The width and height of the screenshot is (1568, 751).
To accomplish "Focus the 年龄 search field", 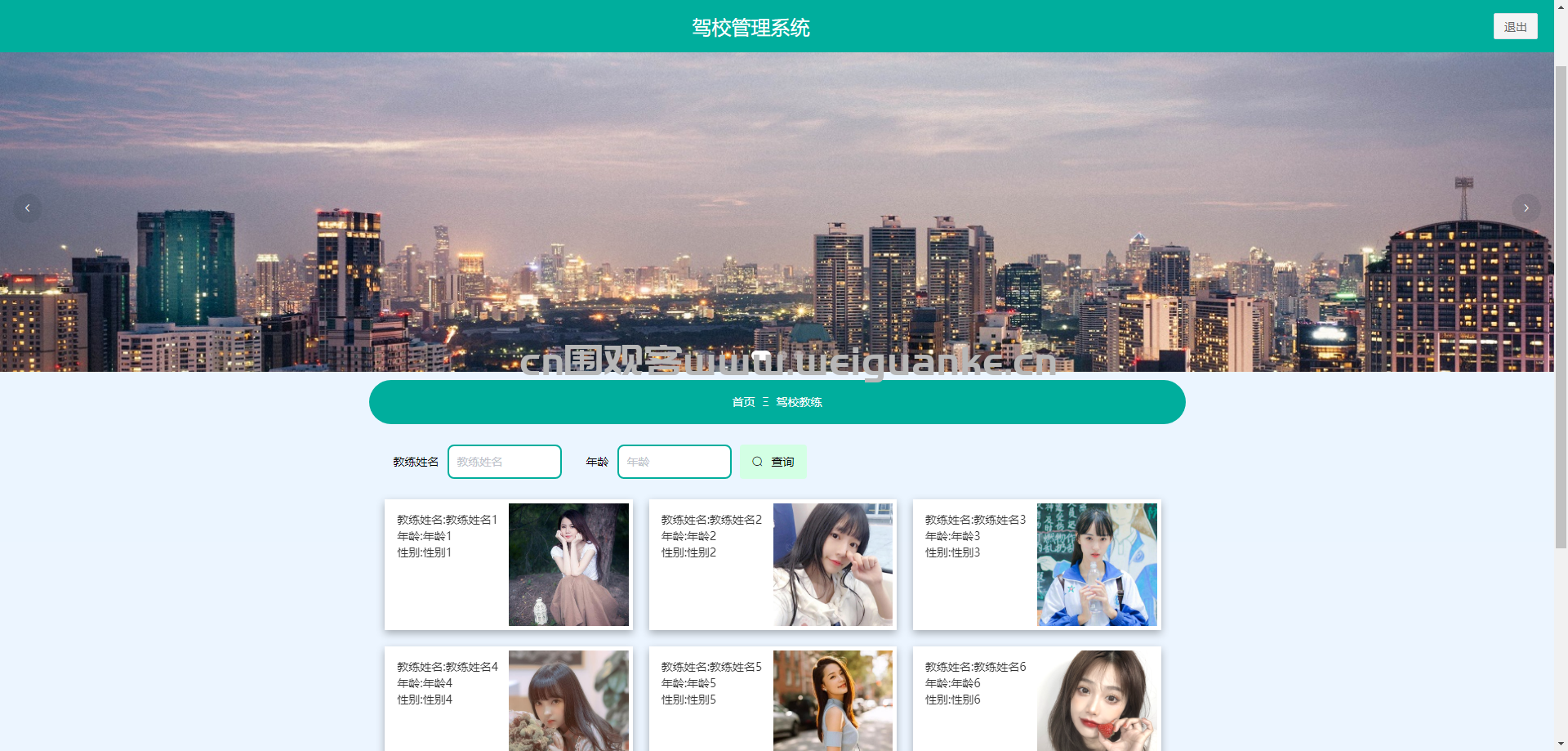I will coord(675,462).
